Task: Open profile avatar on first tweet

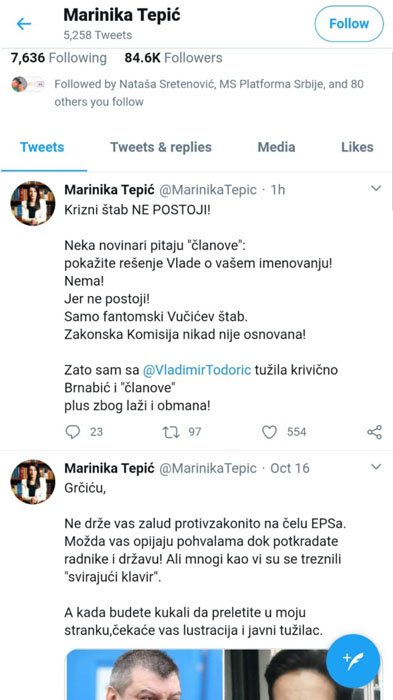Action: [x=33, y=203]
